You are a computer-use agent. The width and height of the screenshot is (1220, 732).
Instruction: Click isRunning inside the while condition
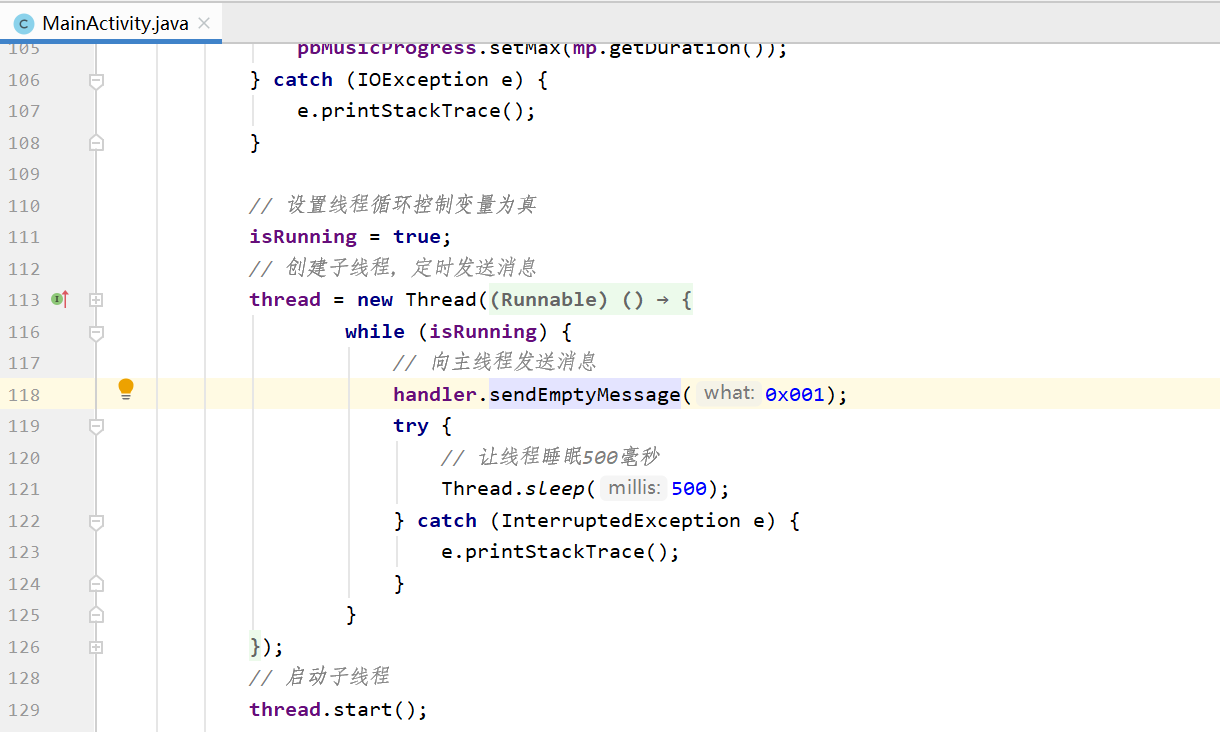click(x=483, y=331)
